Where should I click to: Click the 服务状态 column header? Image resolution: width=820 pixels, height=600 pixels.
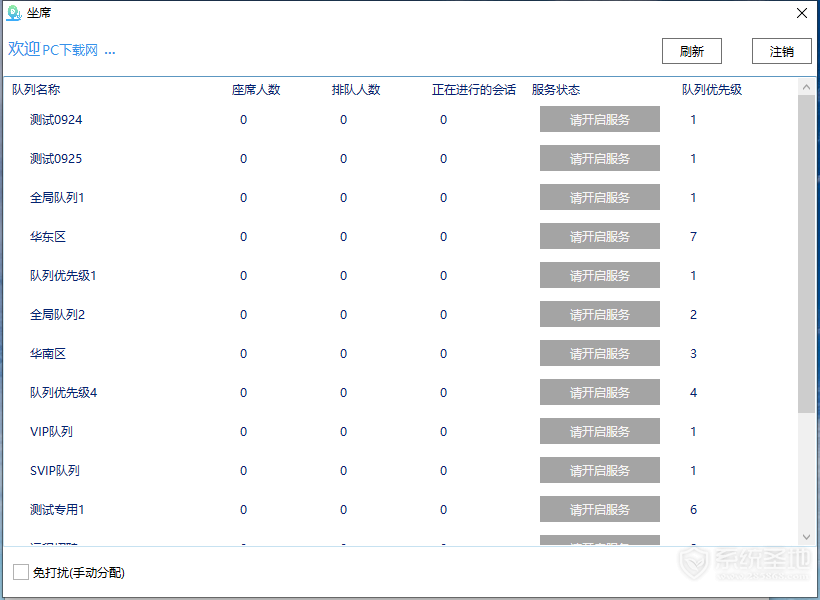tap(555, 89)
